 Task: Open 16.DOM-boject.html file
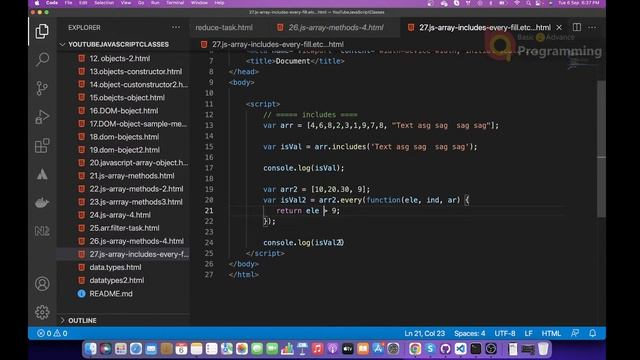pyautogui.click(x=124, y=111)
